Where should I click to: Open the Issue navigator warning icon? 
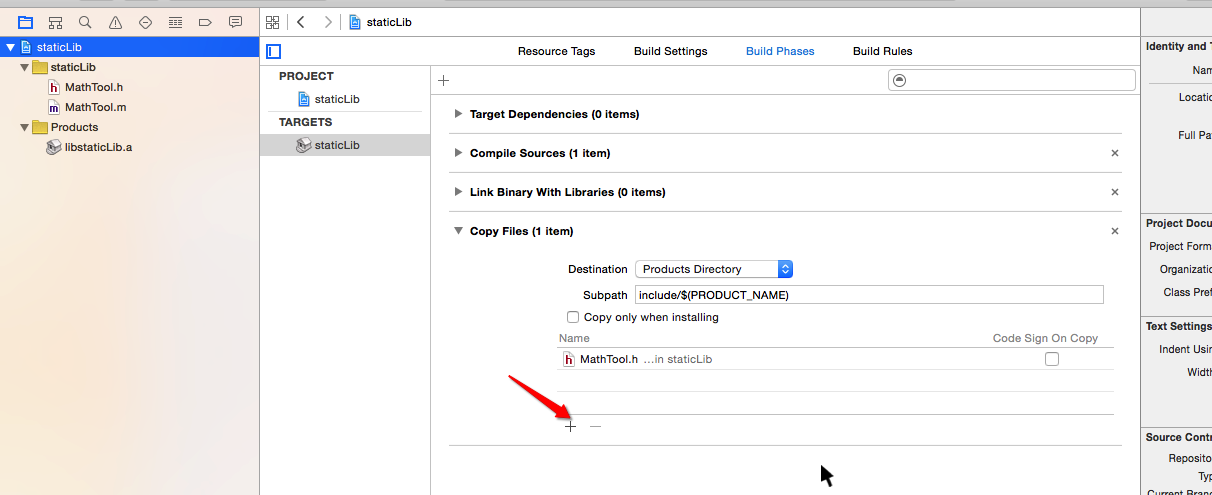pyautogui.click(x=115, y=22)
